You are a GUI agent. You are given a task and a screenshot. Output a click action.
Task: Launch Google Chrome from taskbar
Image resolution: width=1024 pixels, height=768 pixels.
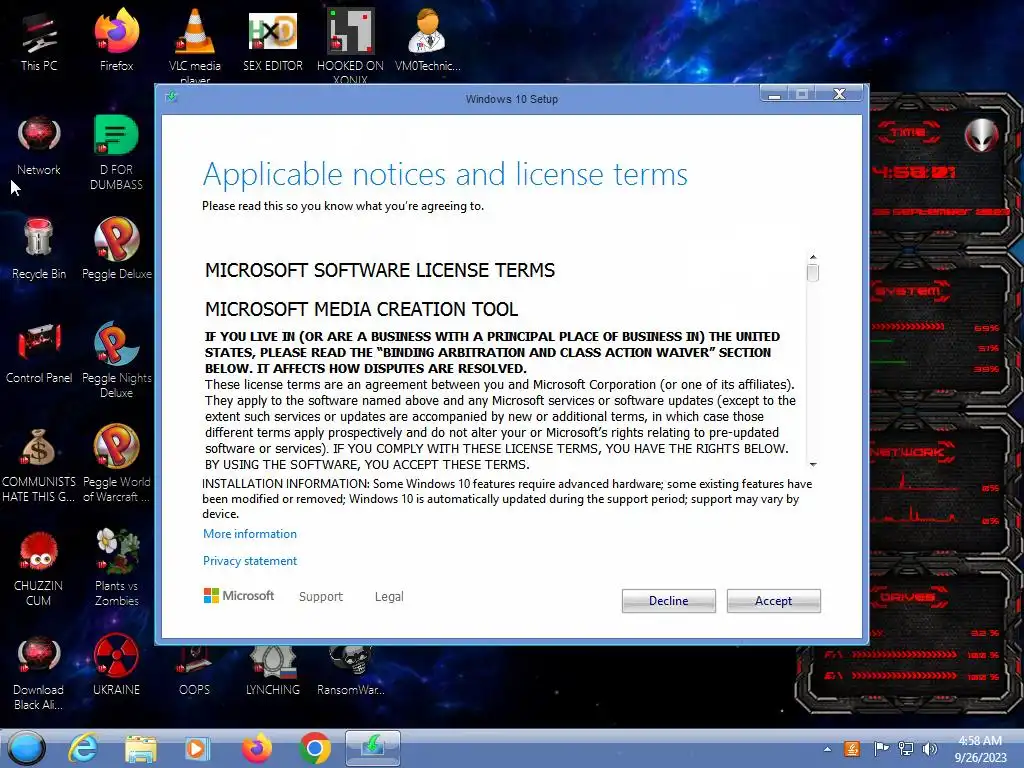pos(315,748)
